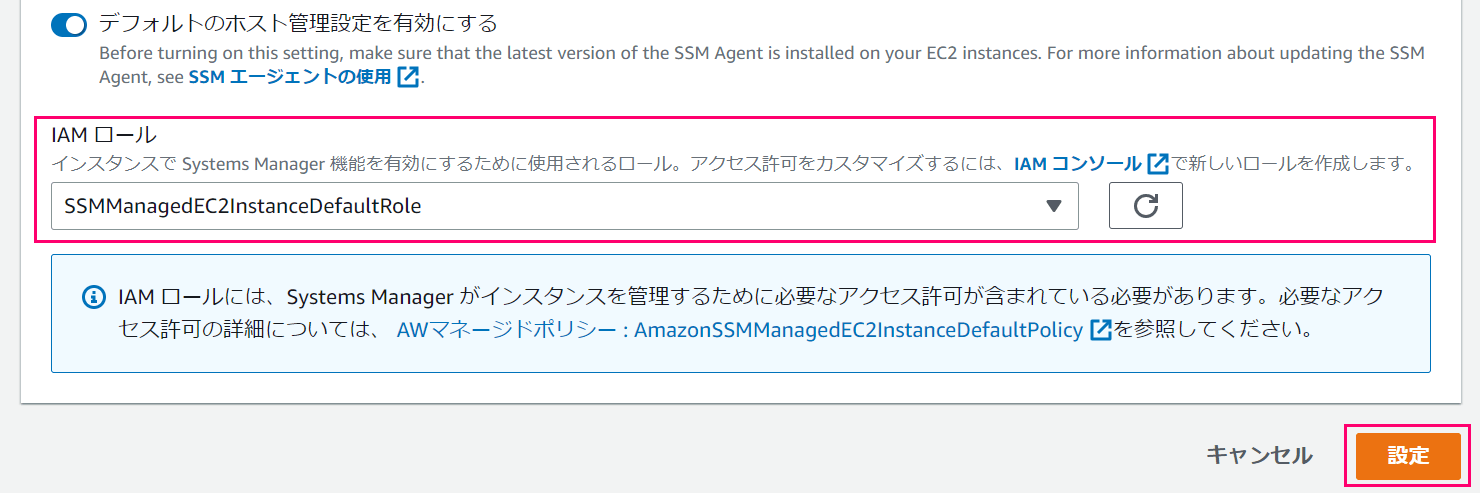Image resolution: width=1480 pixels, height=493 pixels.
Task: Click the blue IAM role information notice box
Action: tap(741, 313)
